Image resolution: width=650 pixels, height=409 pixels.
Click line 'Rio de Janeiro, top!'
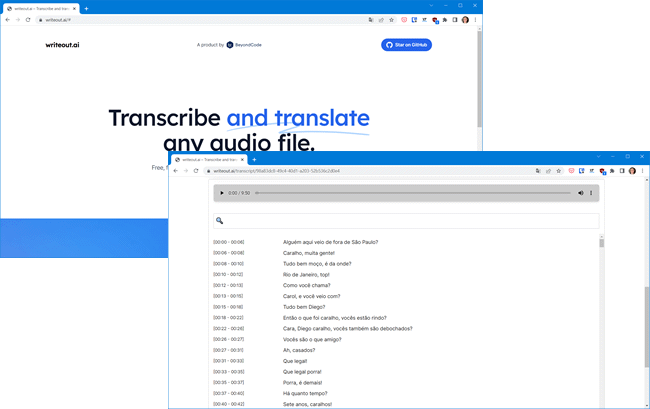point(306,274)
